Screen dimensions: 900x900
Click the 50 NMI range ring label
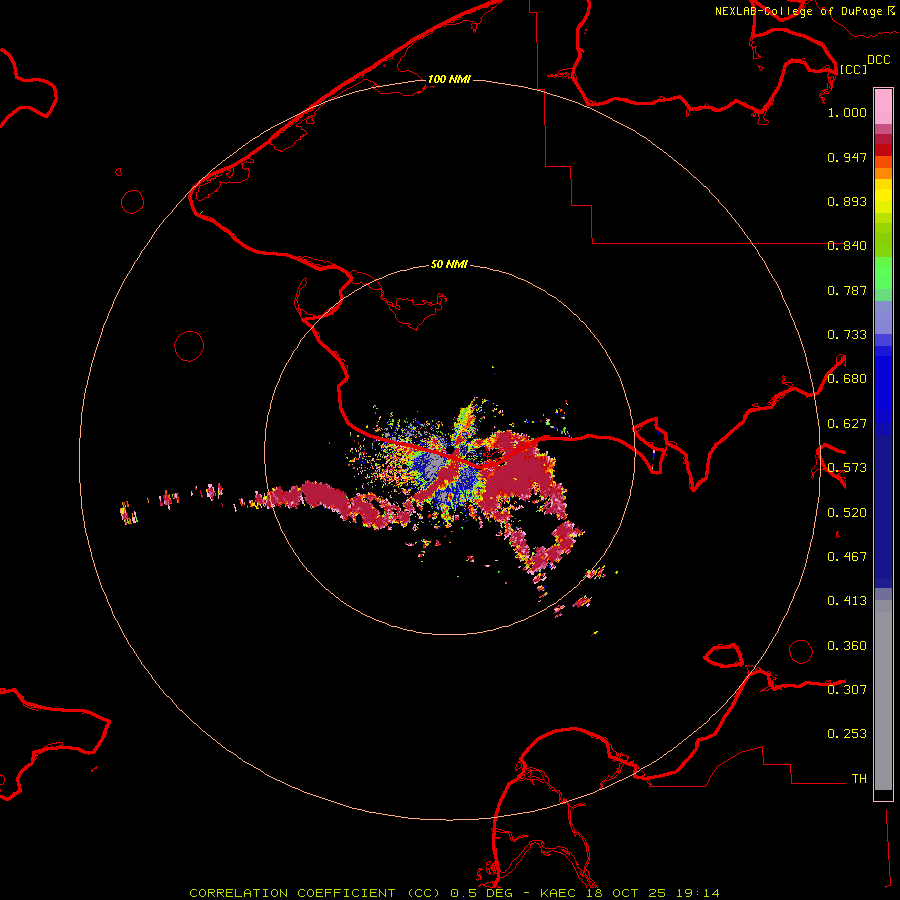[x=449, y=265]
